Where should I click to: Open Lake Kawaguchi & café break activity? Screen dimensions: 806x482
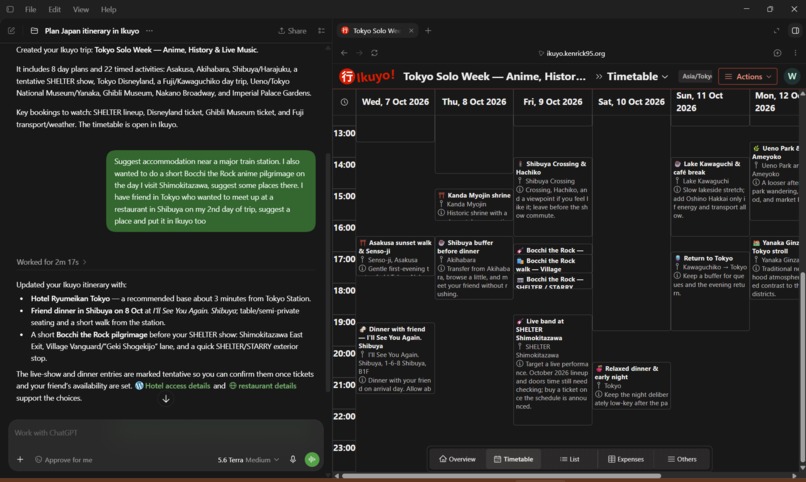710,197
